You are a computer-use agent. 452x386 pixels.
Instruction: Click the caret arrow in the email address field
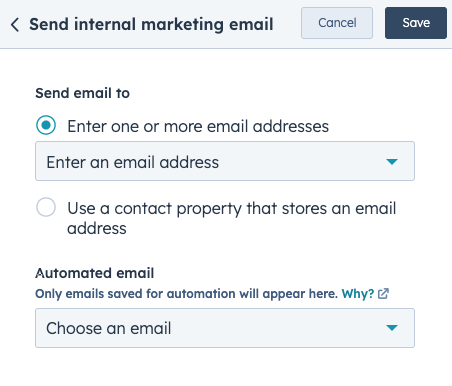coord(392,162)
